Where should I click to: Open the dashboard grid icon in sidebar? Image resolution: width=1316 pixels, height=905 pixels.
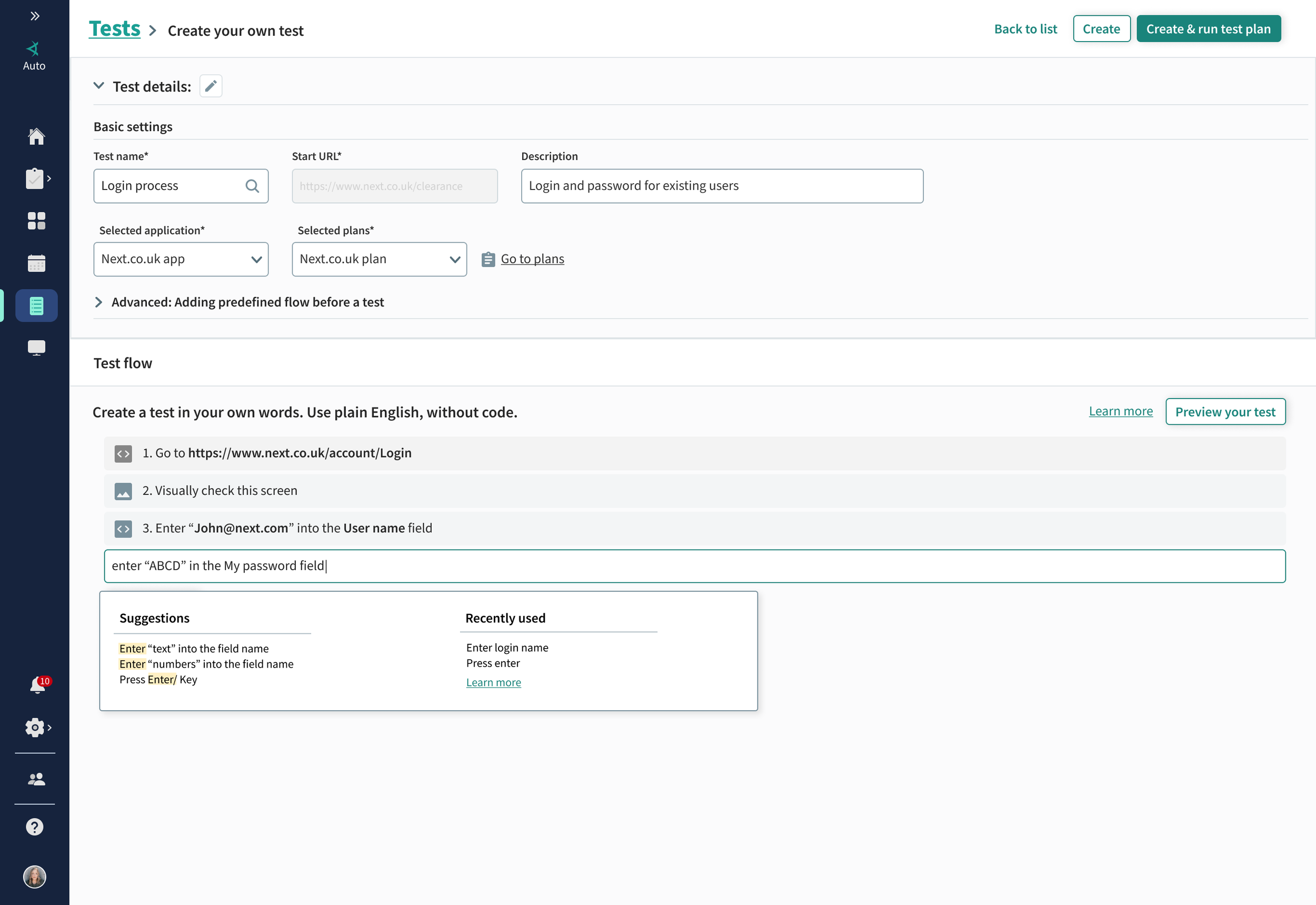click(x=36, y=221)
